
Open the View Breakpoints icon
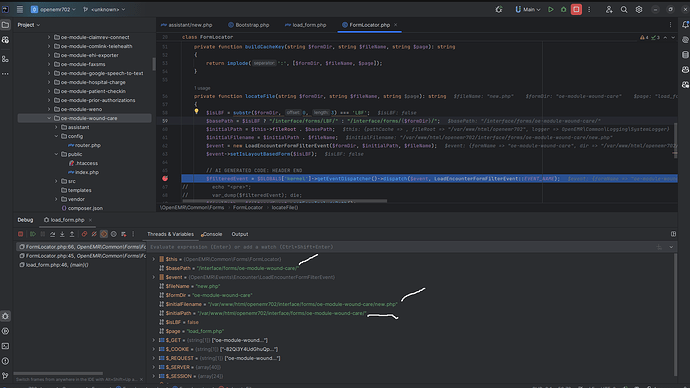coord(84,234)
